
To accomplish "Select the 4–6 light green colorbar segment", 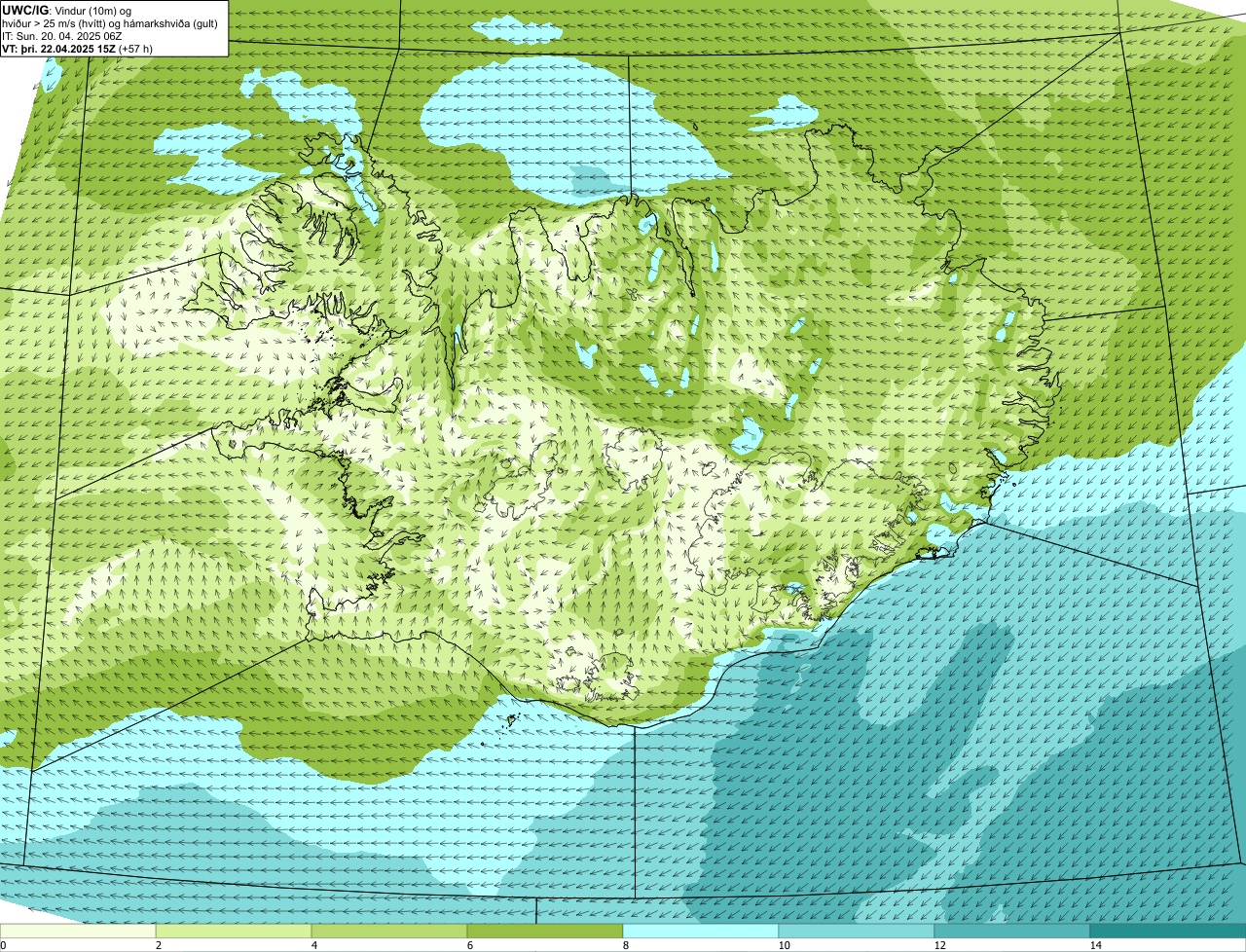I will pos(389,931).
